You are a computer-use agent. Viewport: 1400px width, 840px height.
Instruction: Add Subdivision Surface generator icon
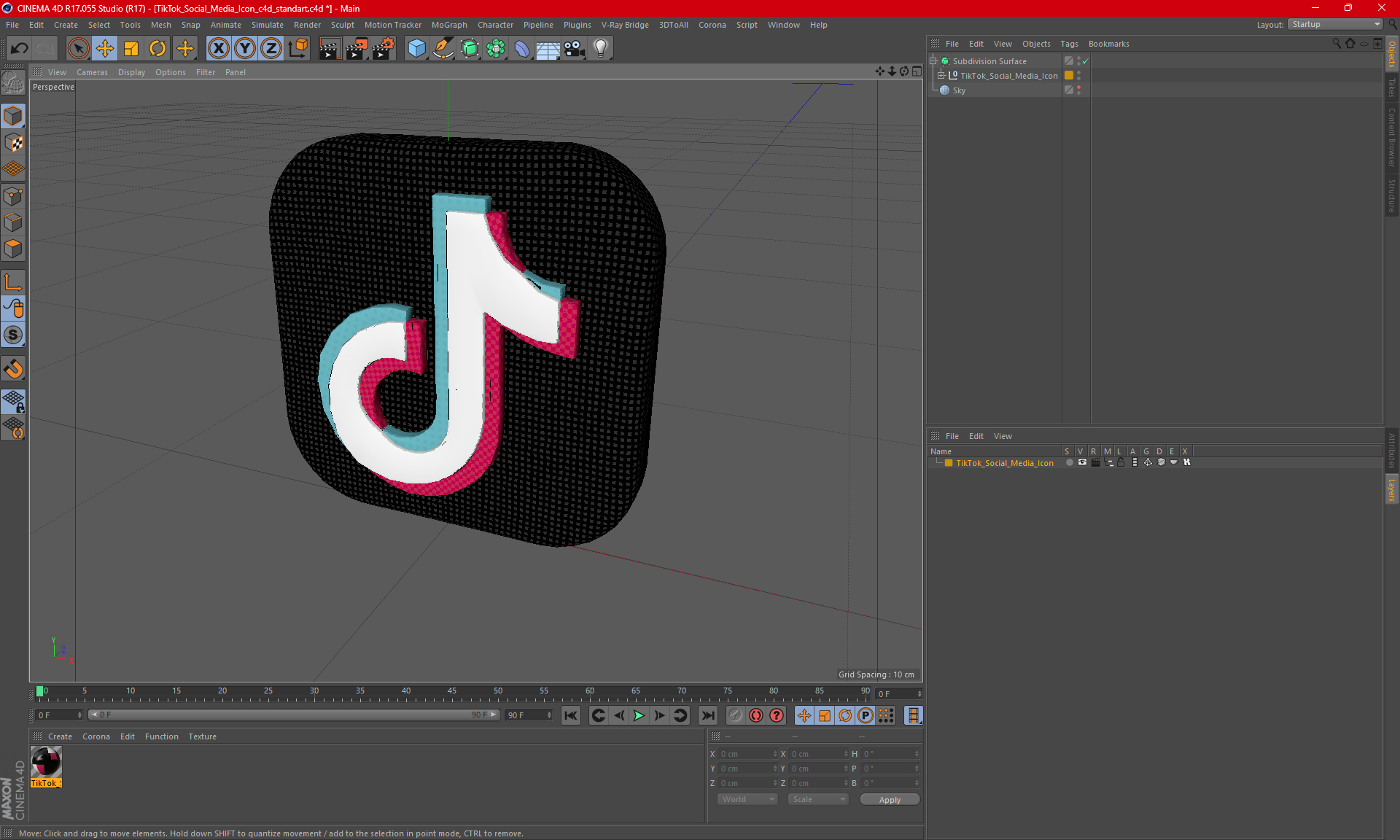(470, 49)
